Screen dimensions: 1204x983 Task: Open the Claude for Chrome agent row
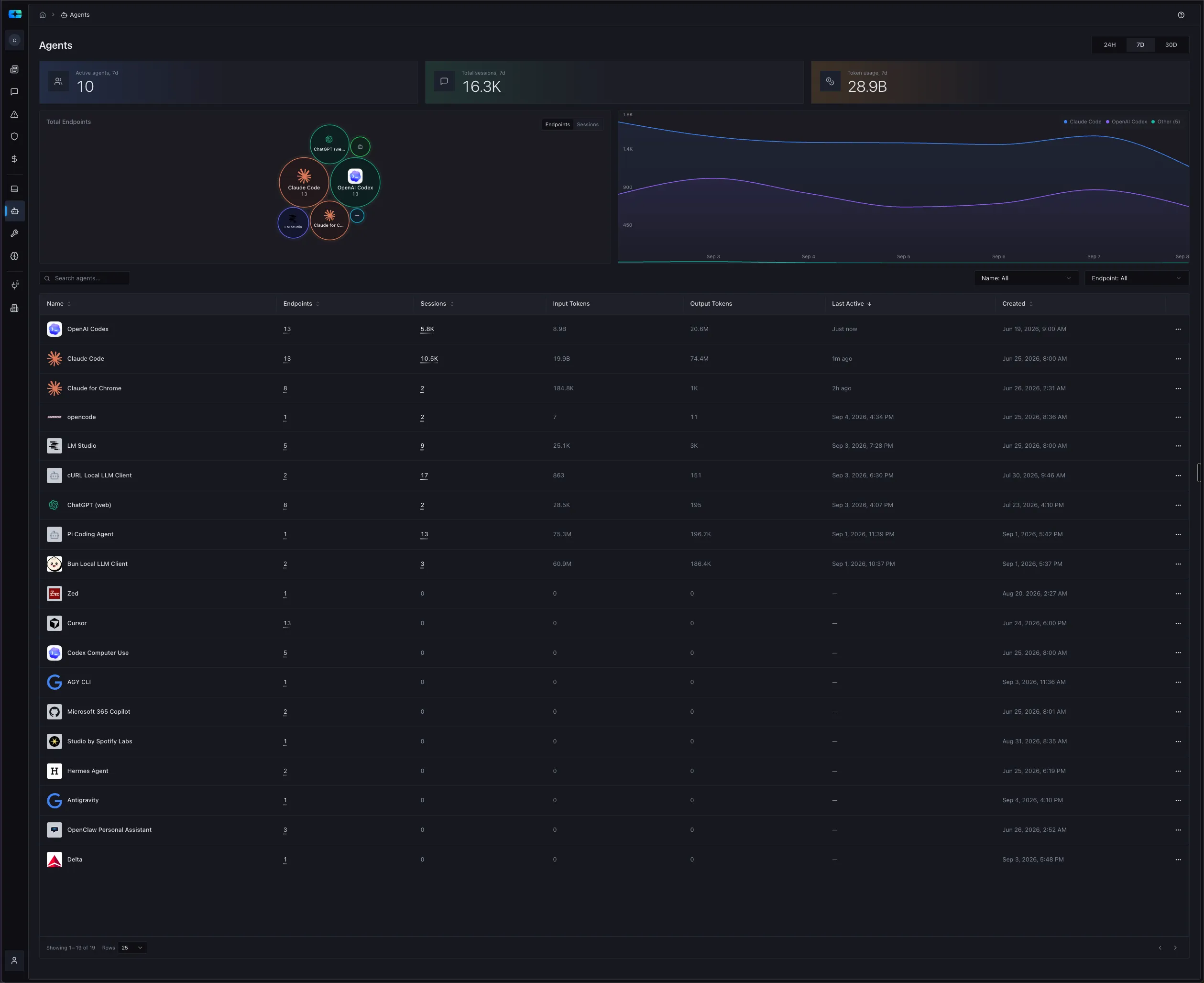coord(614,388)
